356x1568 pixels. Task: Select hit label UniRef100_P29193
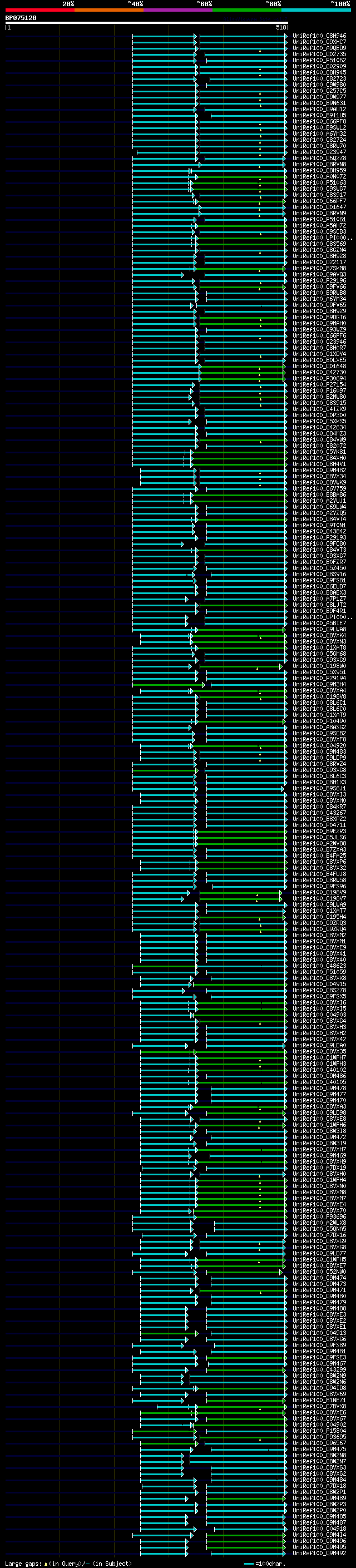coord(319,537)
